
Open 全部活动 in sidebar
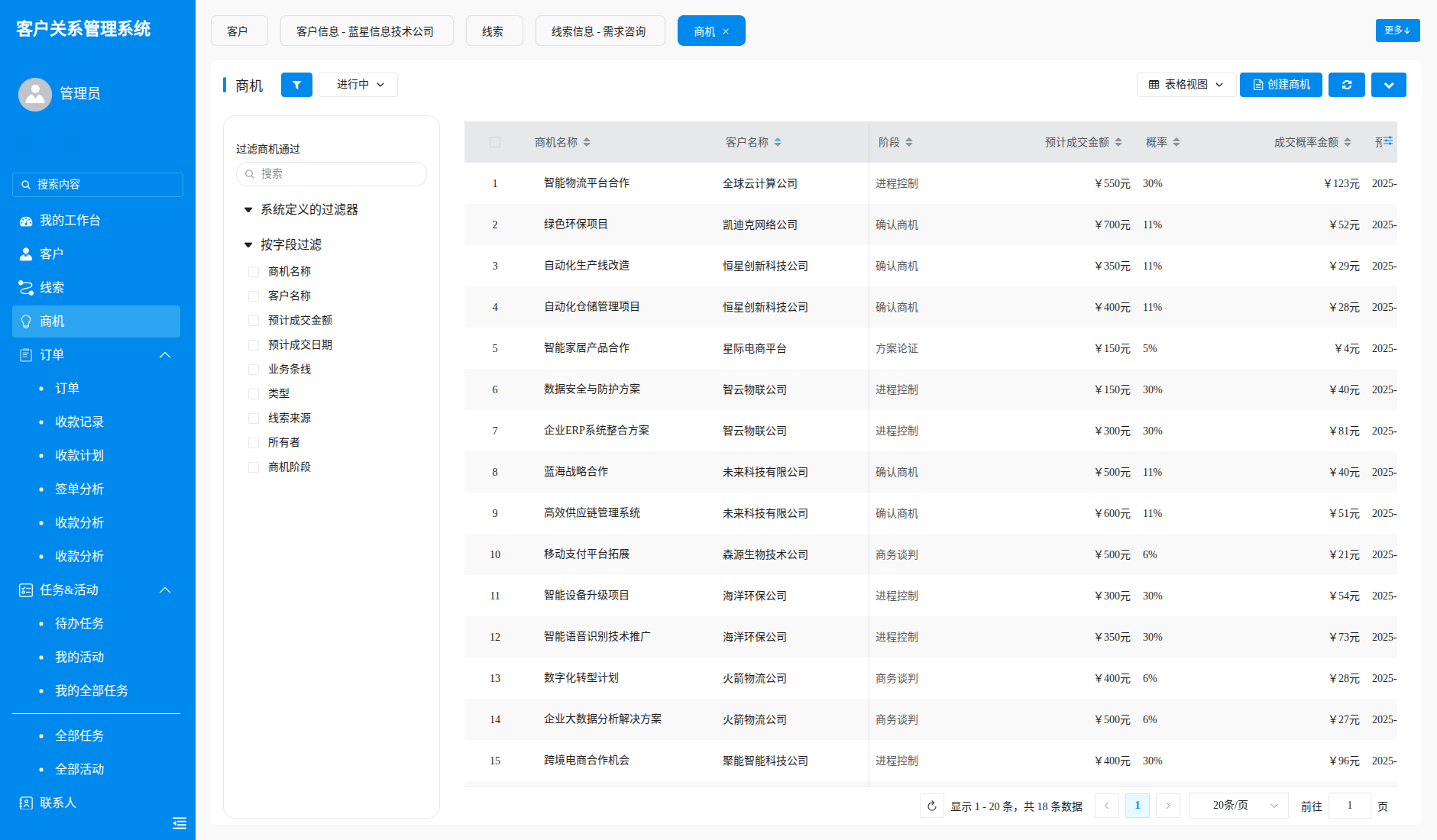79,769
